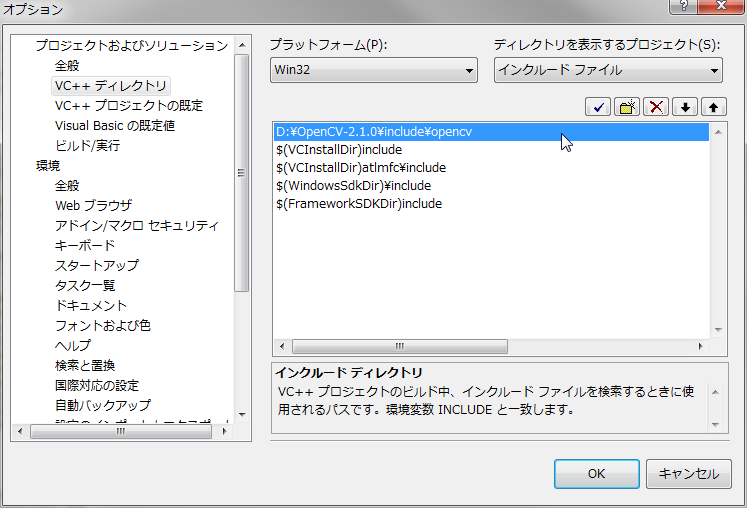The width and height of the screenshot is (747, 508).
Task: Select the D:¥OpenCV-2.1.0¥include¥opencv entry
Action: coord(491,132)
